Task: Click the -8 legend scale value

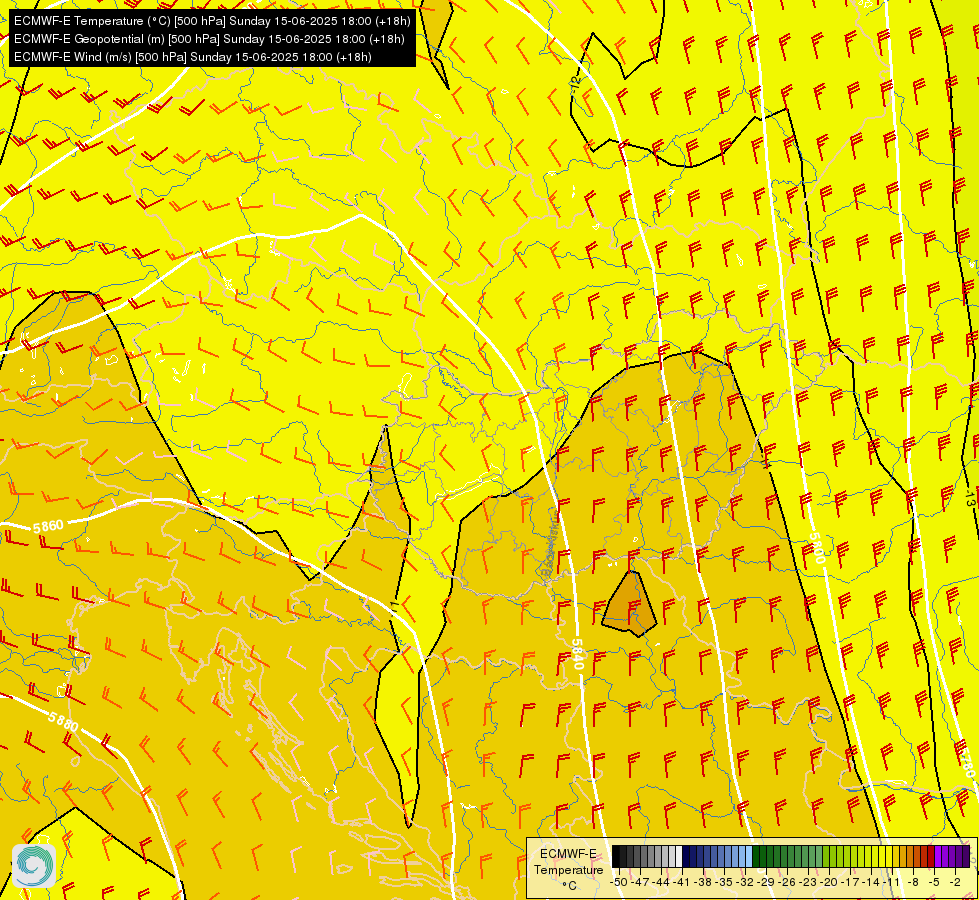Action: (x=913, y=882)
